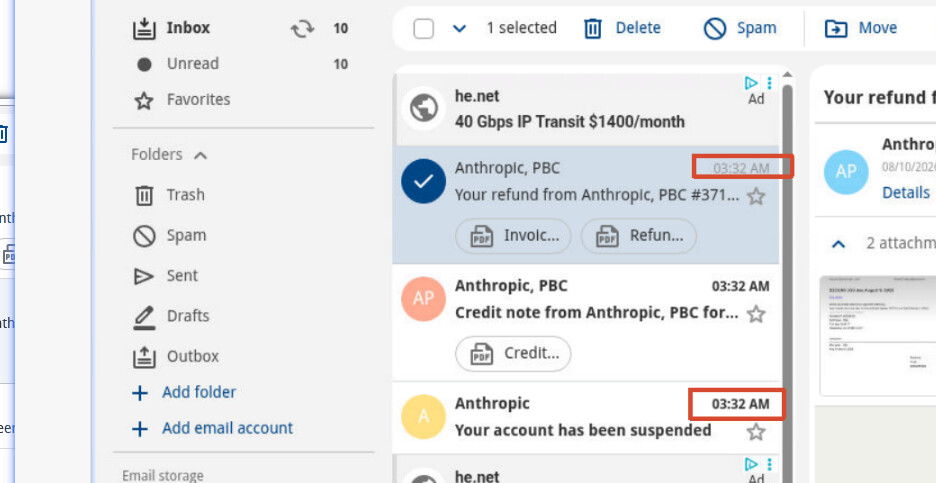
Task: Star the Credit note email
Action: point(756,313)
